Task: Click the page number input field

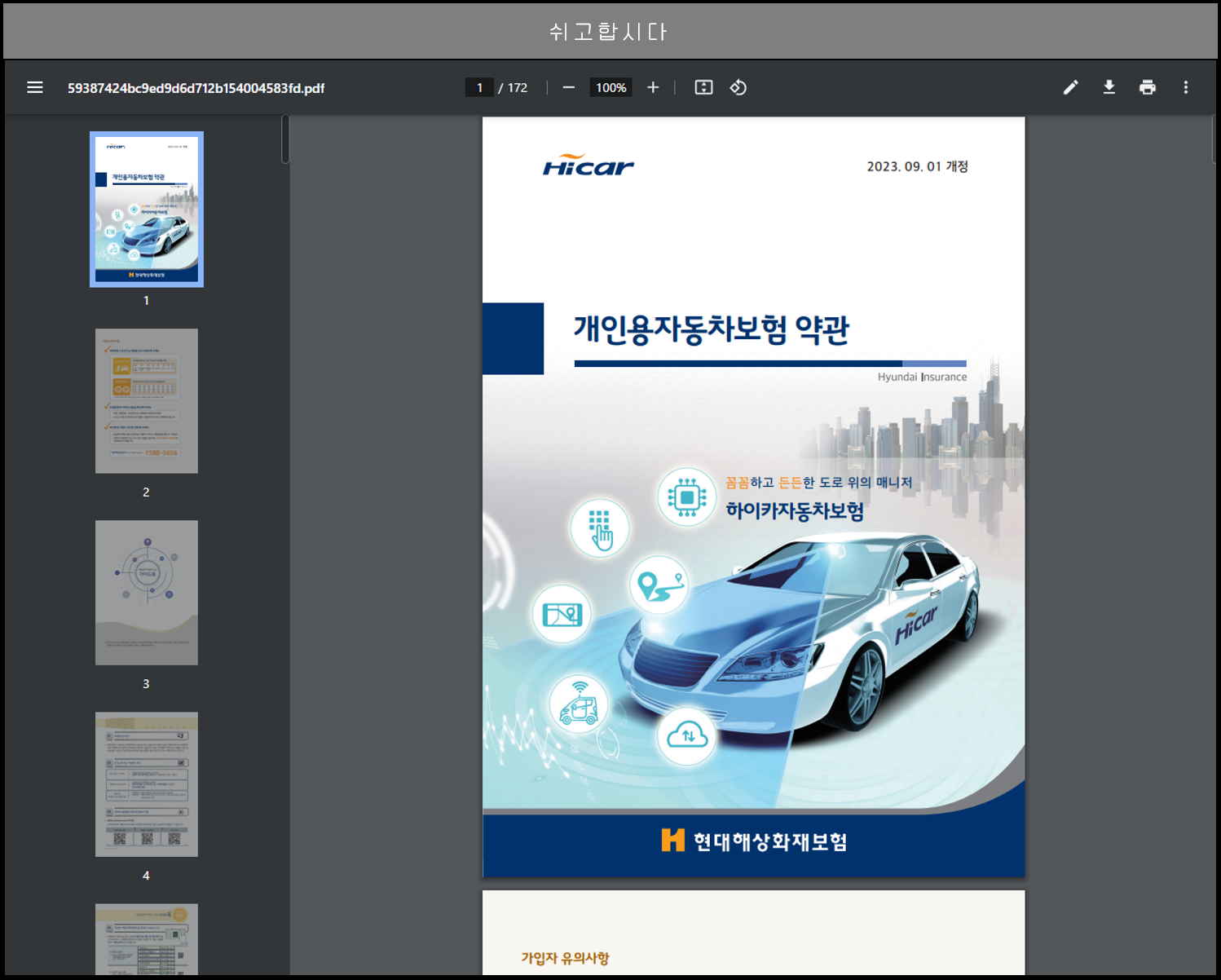Action: coord(479,87)
